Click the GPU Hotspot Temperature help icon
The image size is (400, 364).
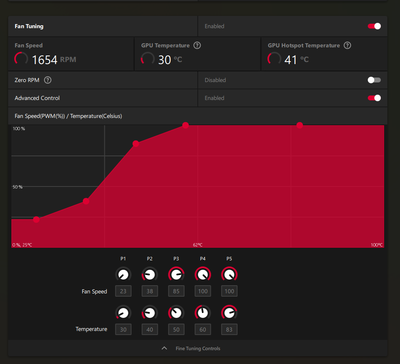coord(347,45)
